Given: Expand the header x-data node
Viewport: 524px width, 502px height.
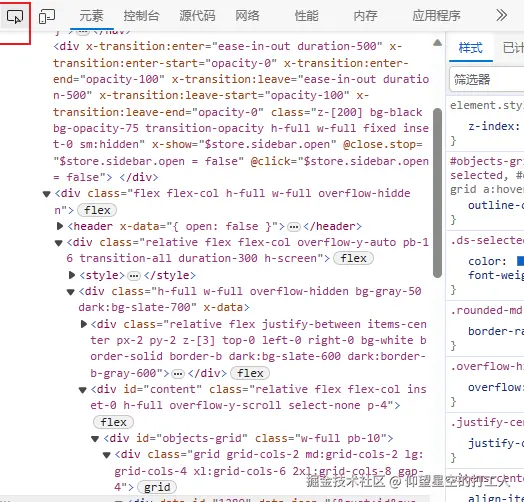Looking at the screenshot, I should pos(60,226).
